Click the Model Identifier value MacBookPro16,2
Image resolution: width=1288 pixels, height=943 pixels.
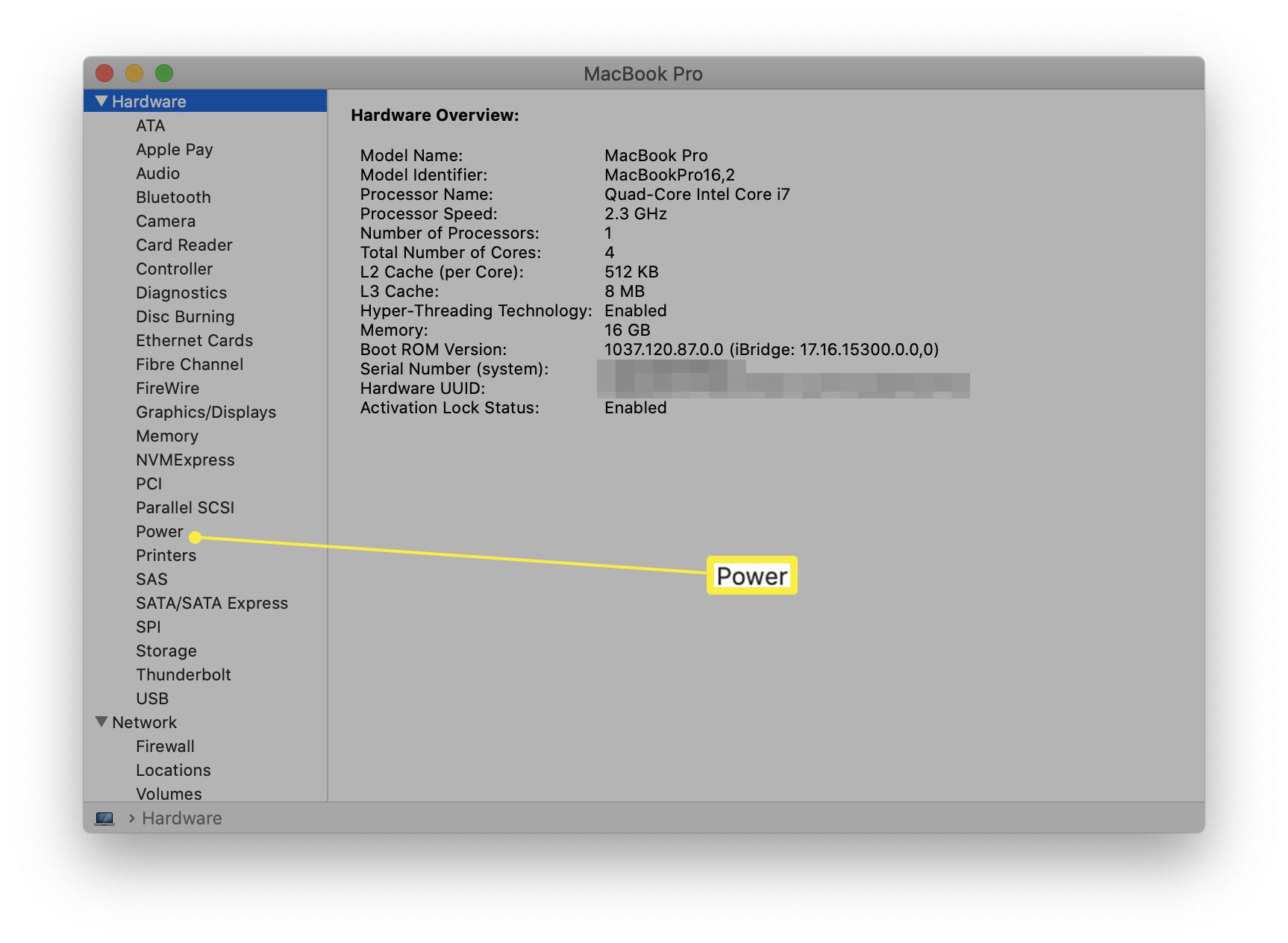tap(669, 175)
